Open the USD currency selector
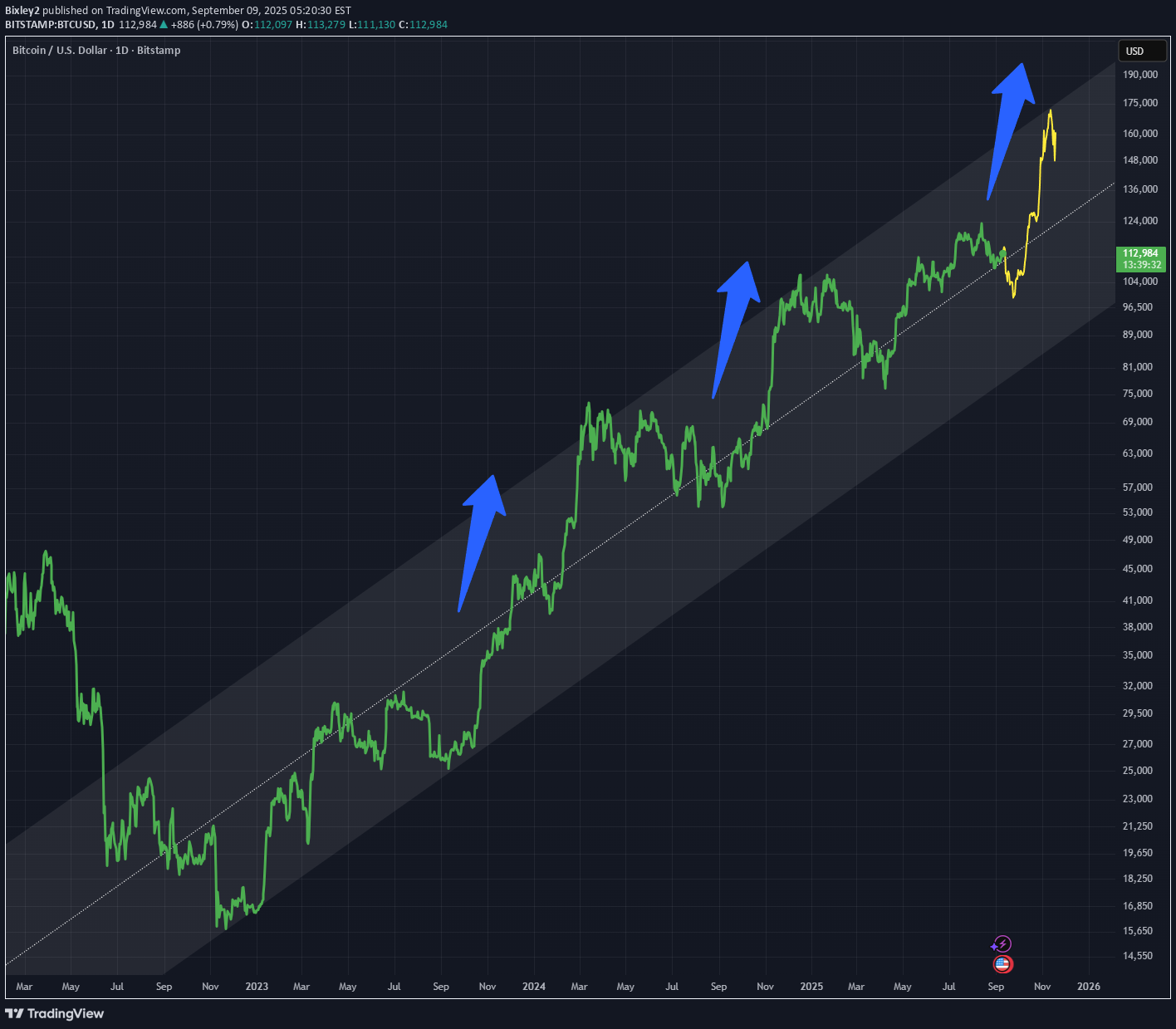 pyautogui.click(x=1142, y=51)
